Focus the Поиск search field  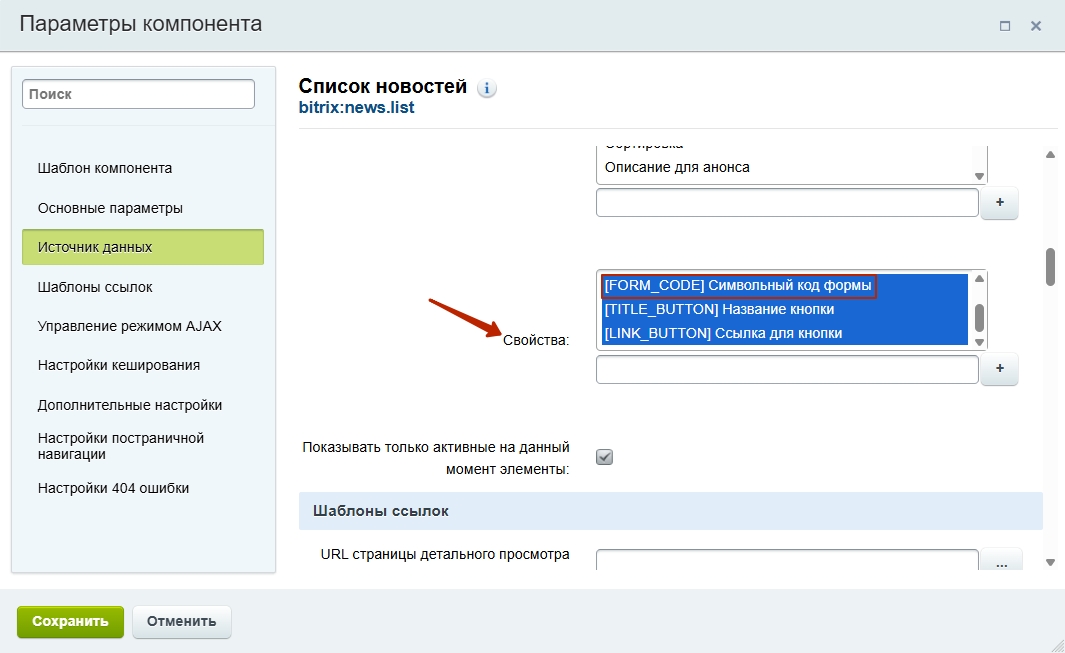(138, 94)
